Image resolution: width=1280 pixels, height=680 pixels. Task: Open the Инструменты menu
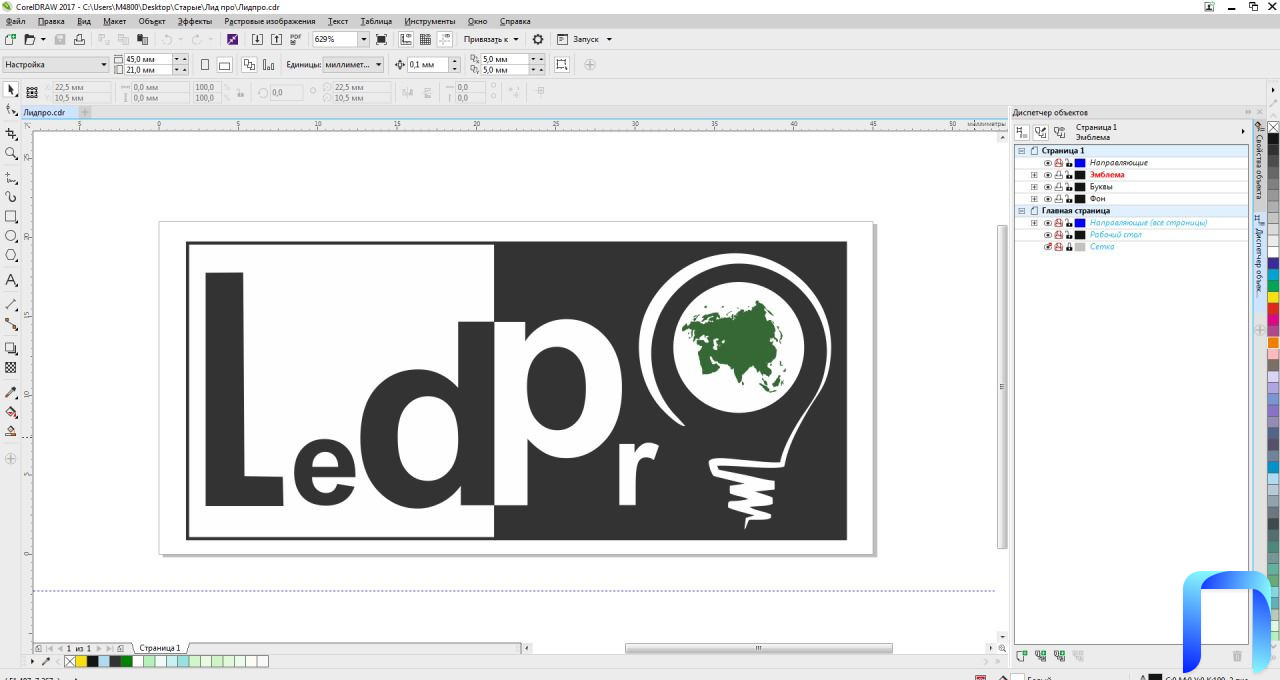point(430,21)
